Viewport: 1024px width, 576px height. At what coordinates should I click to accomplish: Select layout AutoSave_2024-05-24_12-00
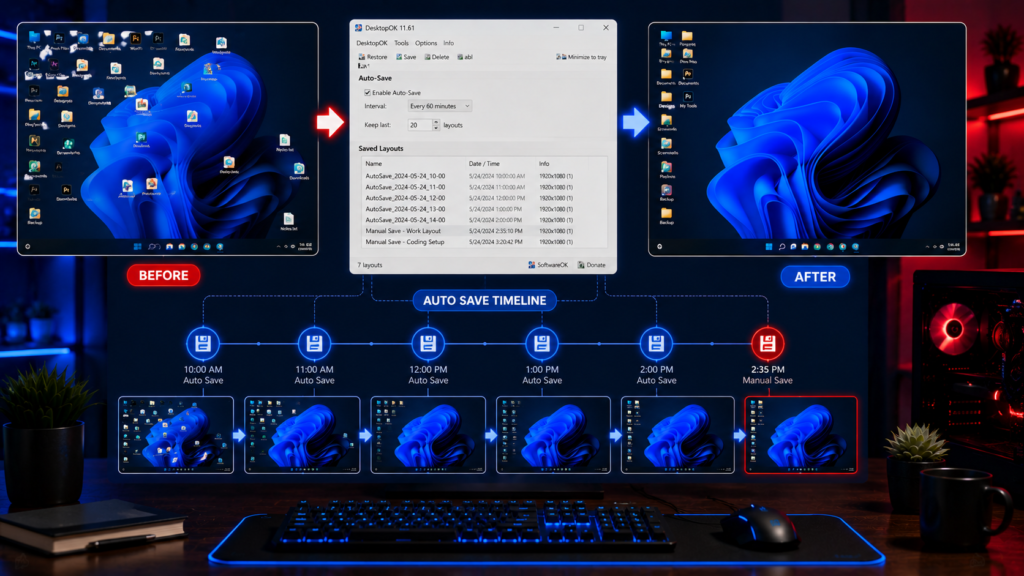pyautogui.click(x=483, y=198)
